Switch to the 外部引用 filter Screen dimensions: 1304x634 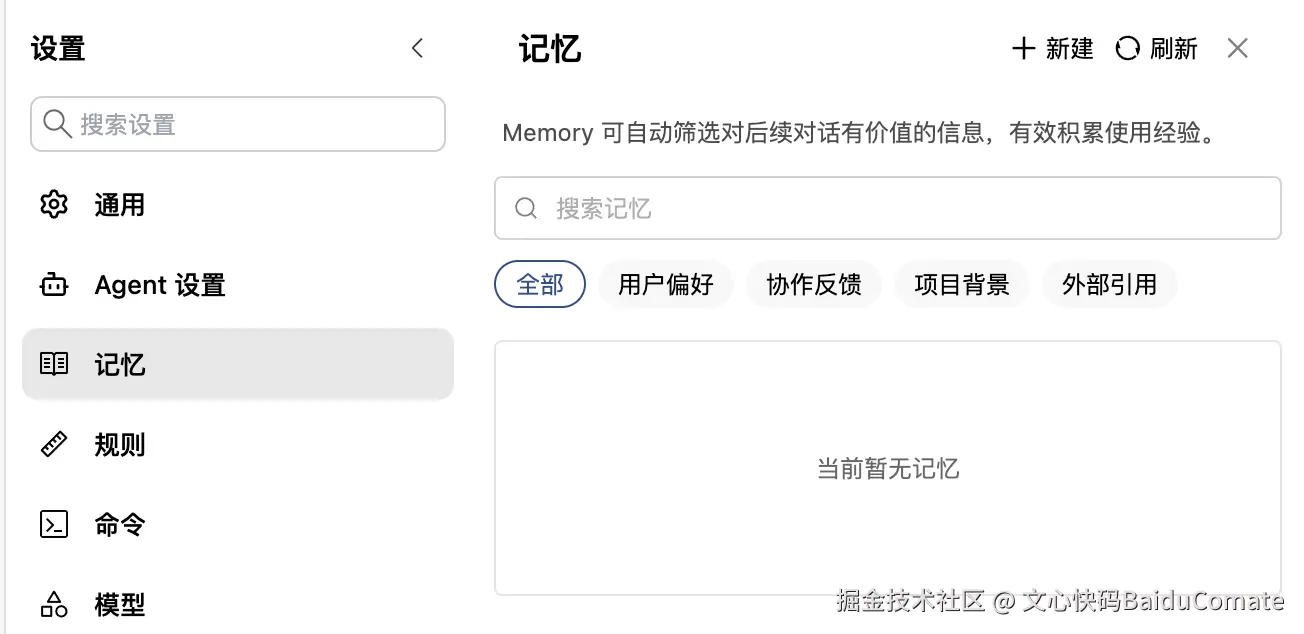[x=1110, y=285]
